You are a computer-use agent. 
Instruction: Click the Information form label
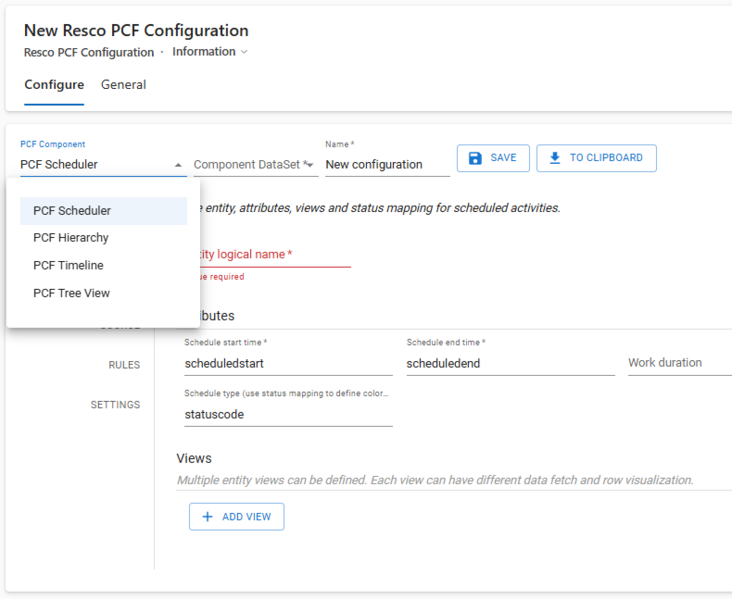pos(204,51)
